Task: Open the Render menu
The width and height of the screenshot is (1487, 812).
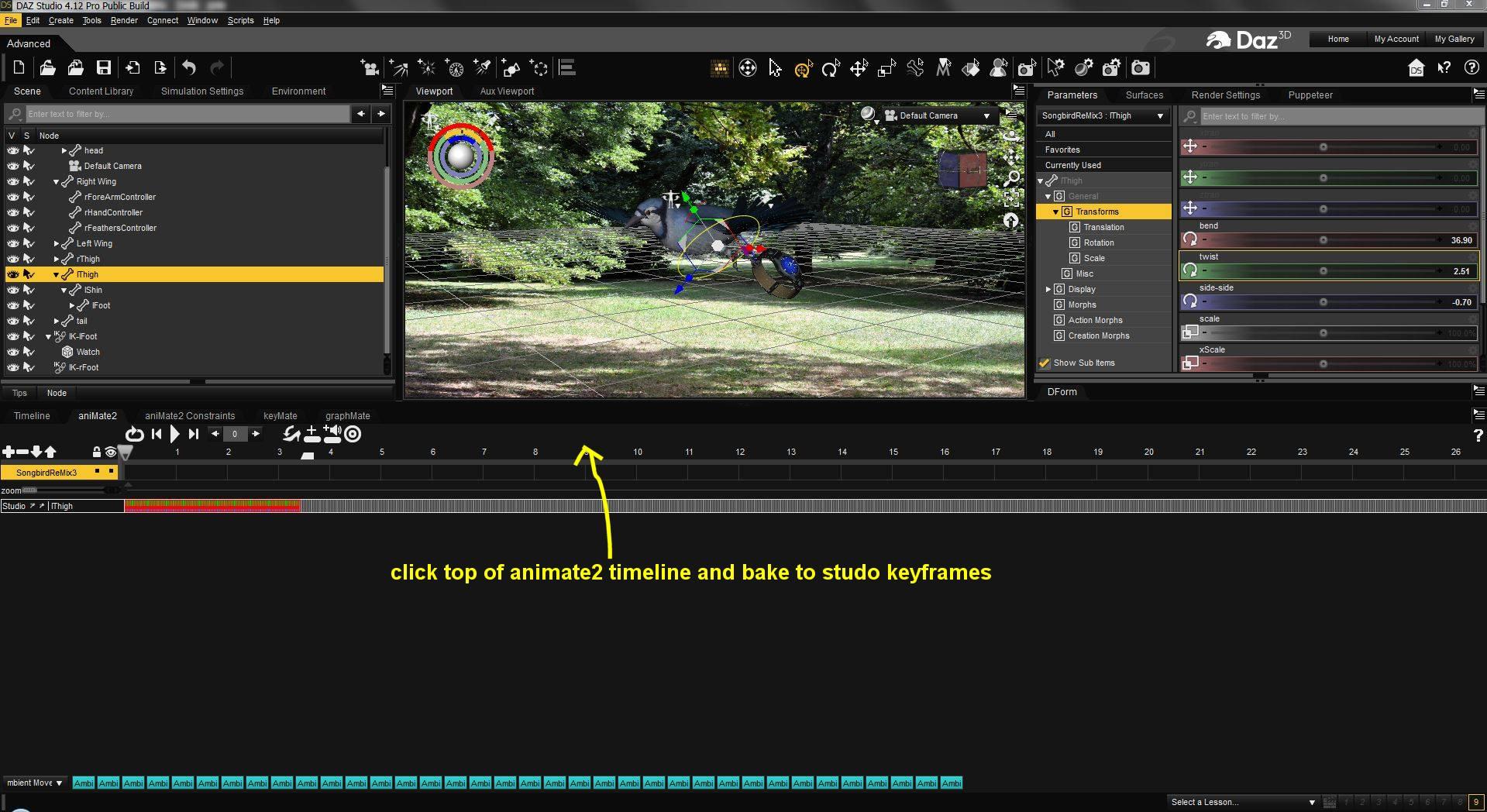Action: tap(124, 20)
